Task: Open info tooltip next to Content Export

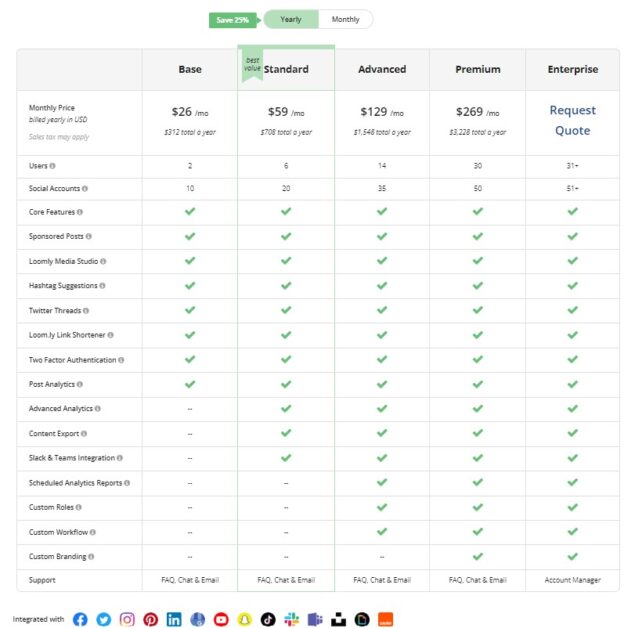Action: tap(84, 434)
